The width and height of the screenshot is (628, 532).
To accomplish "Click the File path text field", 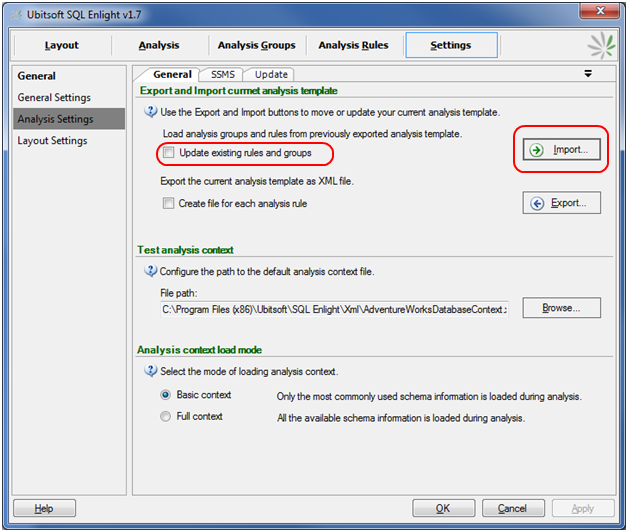I will [x=334, y=309].
